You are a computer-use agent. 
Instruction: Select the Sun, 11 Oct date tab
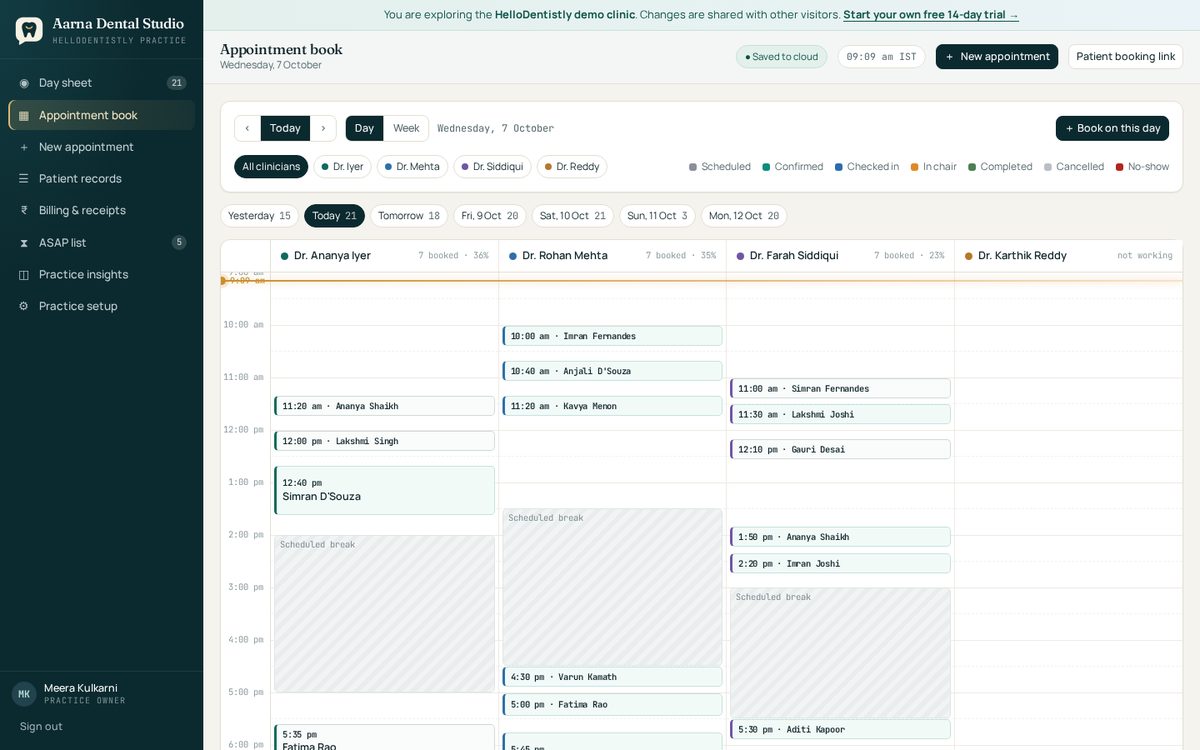point(657,216)
